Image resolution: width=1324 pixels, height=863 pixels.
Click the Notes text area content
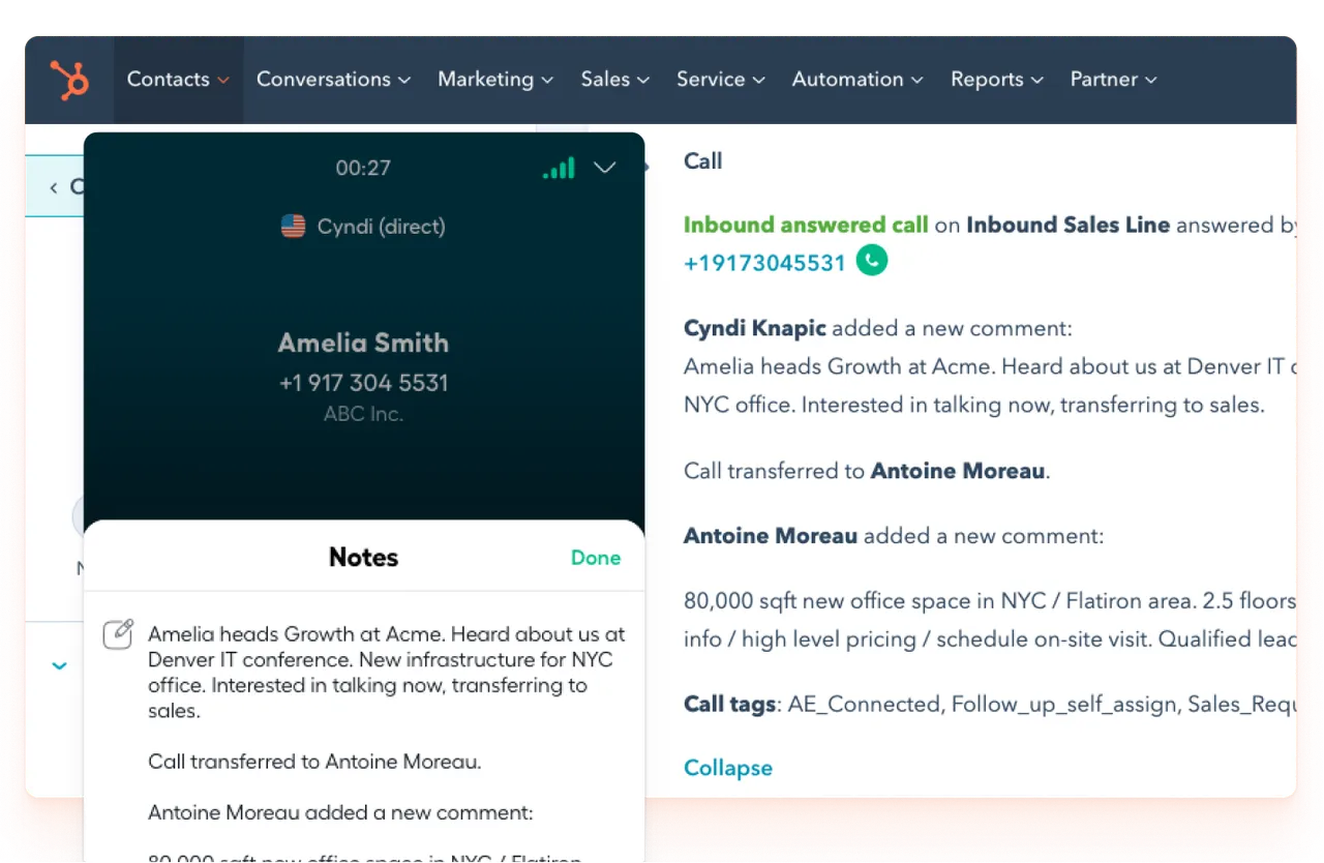[x=387, y=740]
